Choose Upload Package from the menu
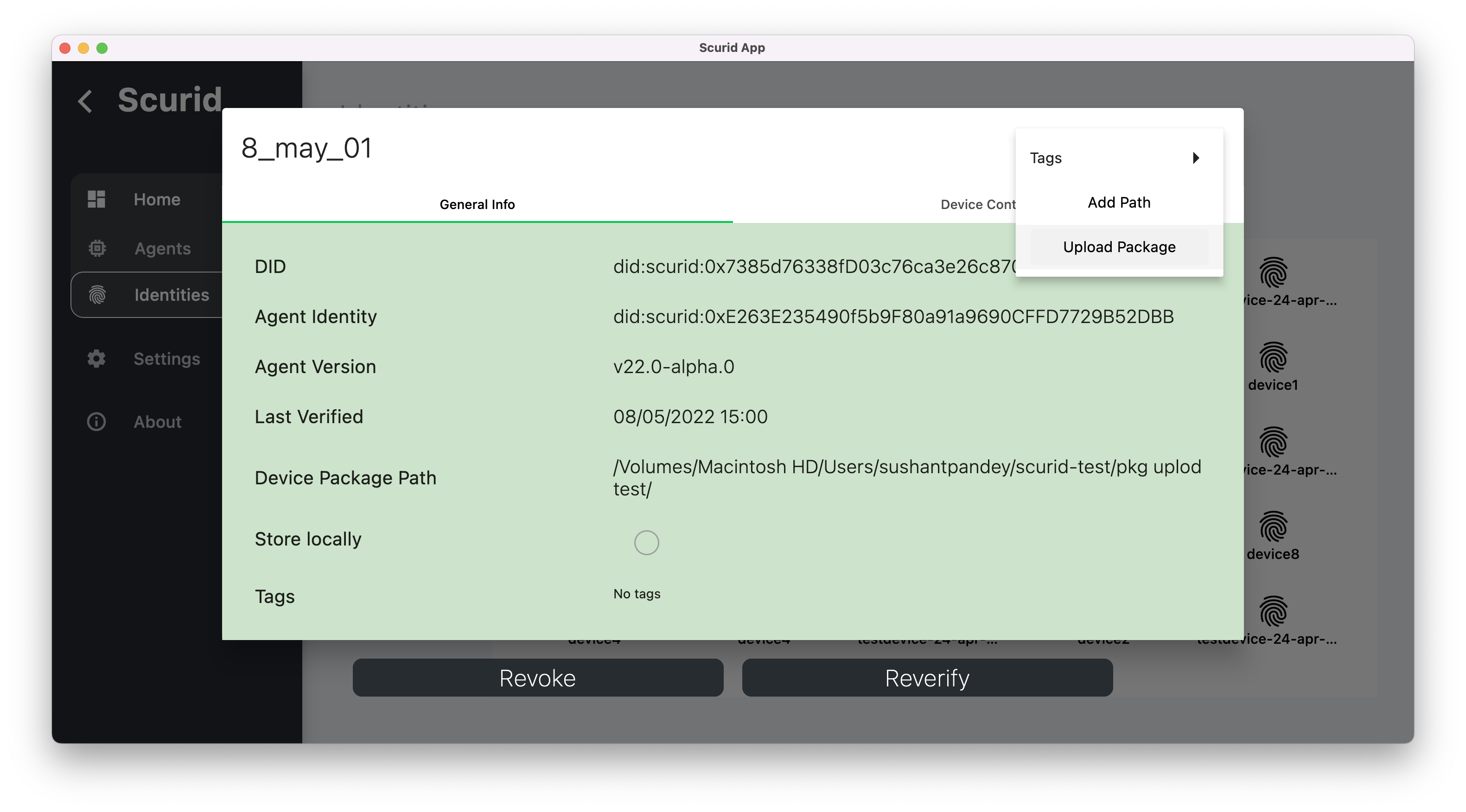Image resolution: width=1466 pixels, height=812 pixels. tap(1119, 247)
